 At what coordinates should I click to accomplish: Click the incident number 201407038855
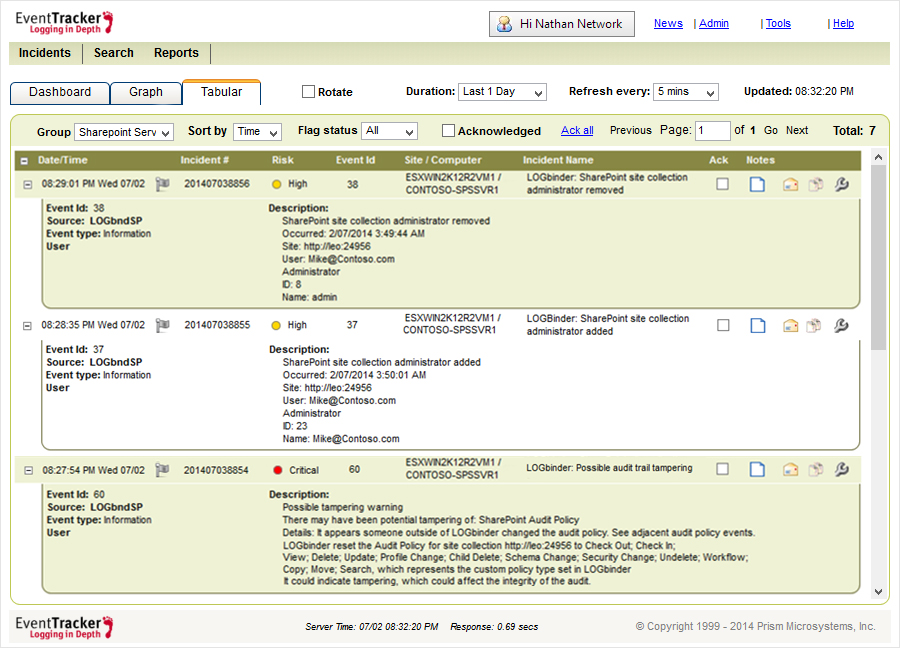pyautogui.click(x=217, y=325)
